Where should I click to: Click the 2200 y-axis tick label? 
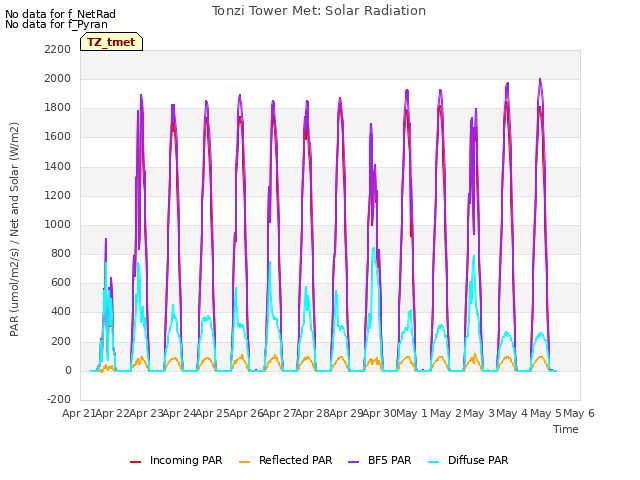tap(58, 49)
